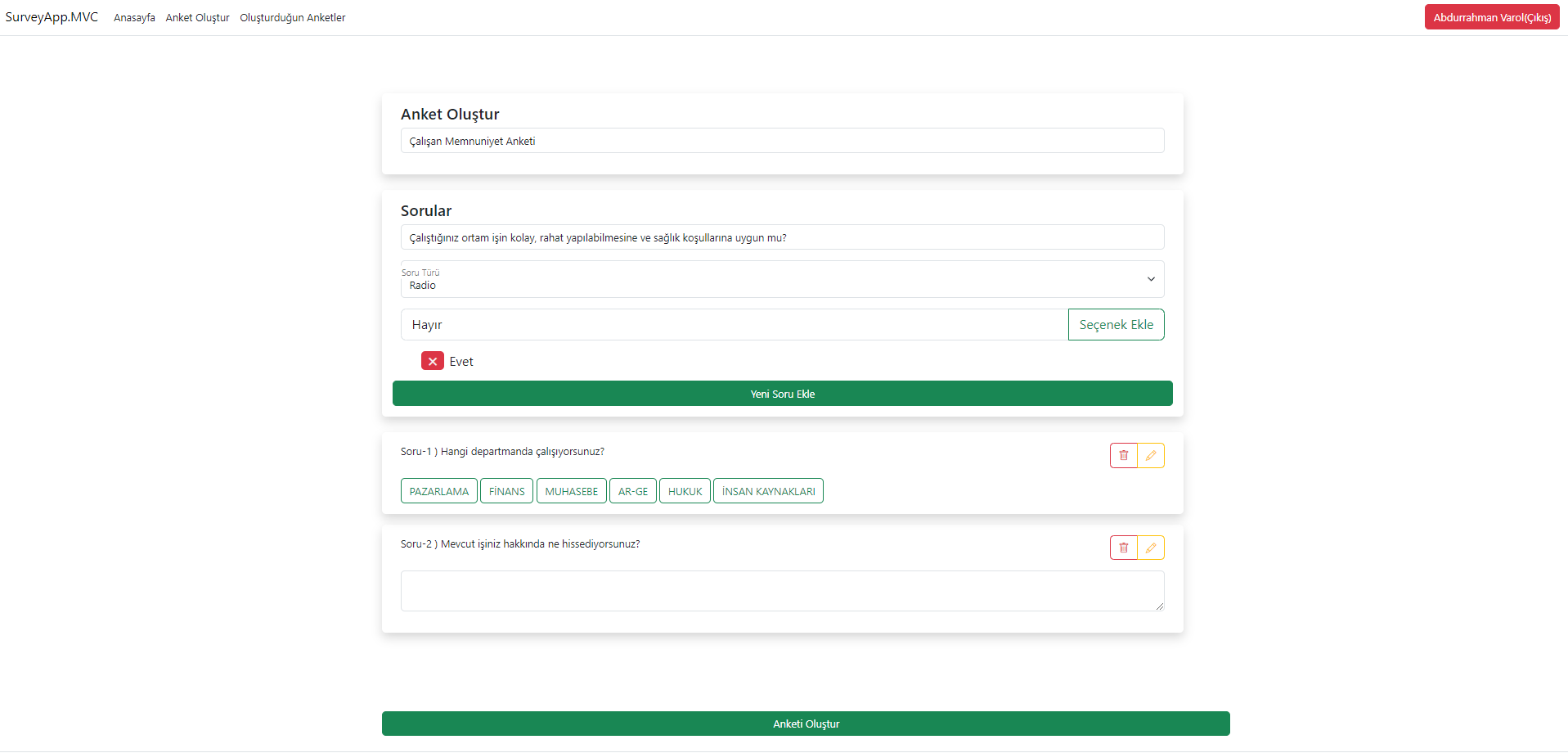The height and width of the screenshot is (753, 1568).
Task: Choose the FİNANS option in Soru-1
Action: click(x=506, y=490)
